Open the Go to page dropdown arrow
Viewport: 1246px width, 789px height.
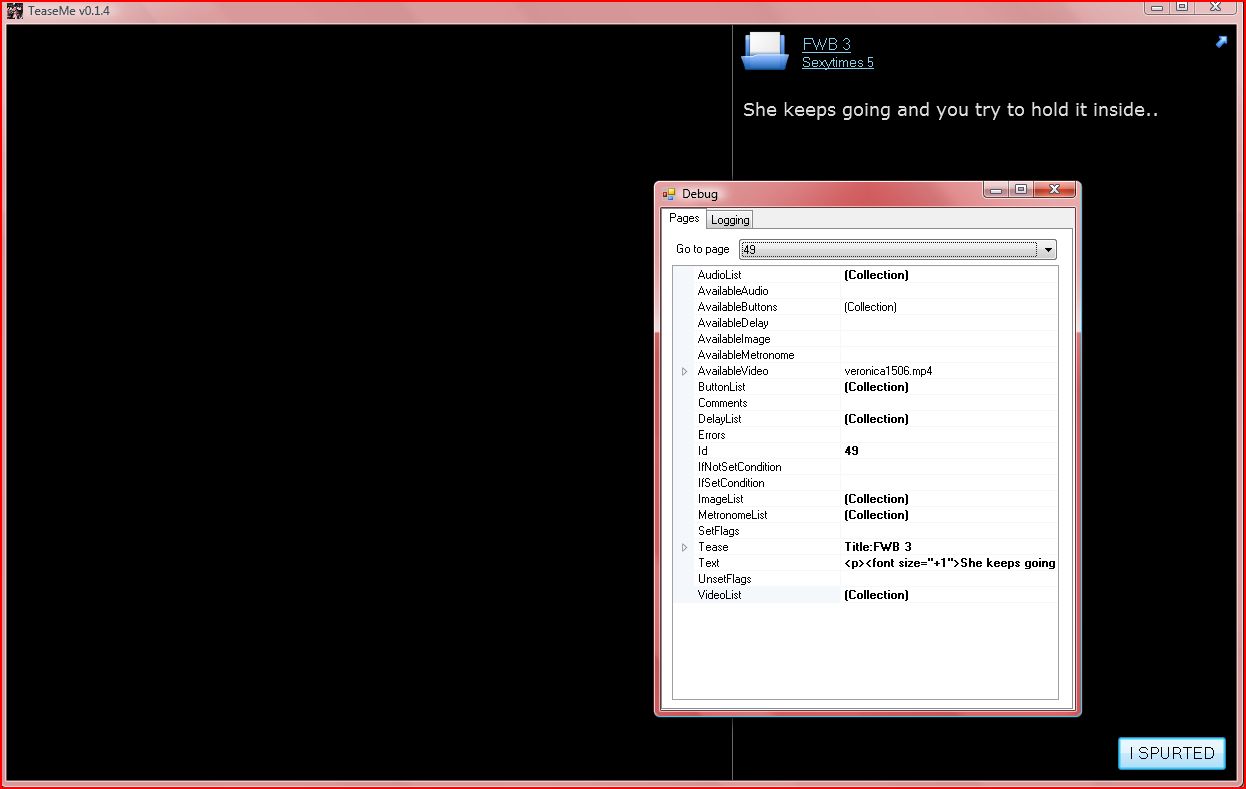coord(1048,249)
